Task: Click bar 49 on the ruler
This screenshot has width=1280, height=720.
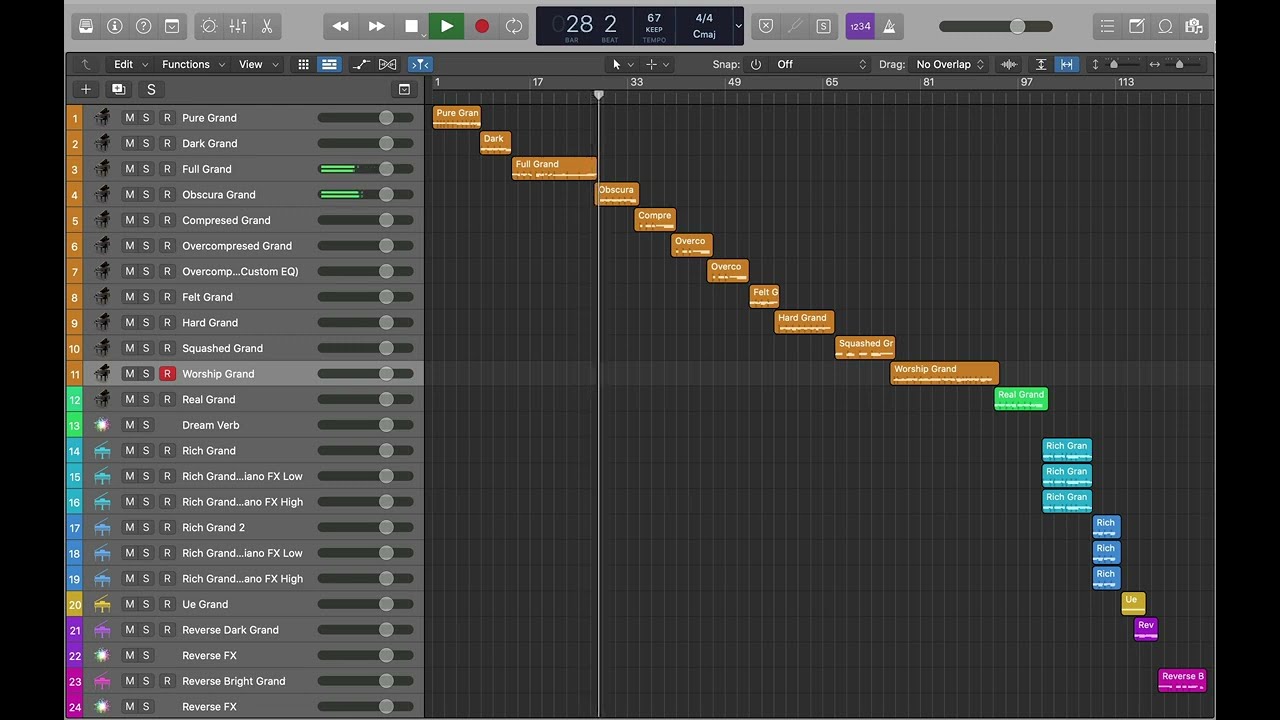Action: coord(734,82)
